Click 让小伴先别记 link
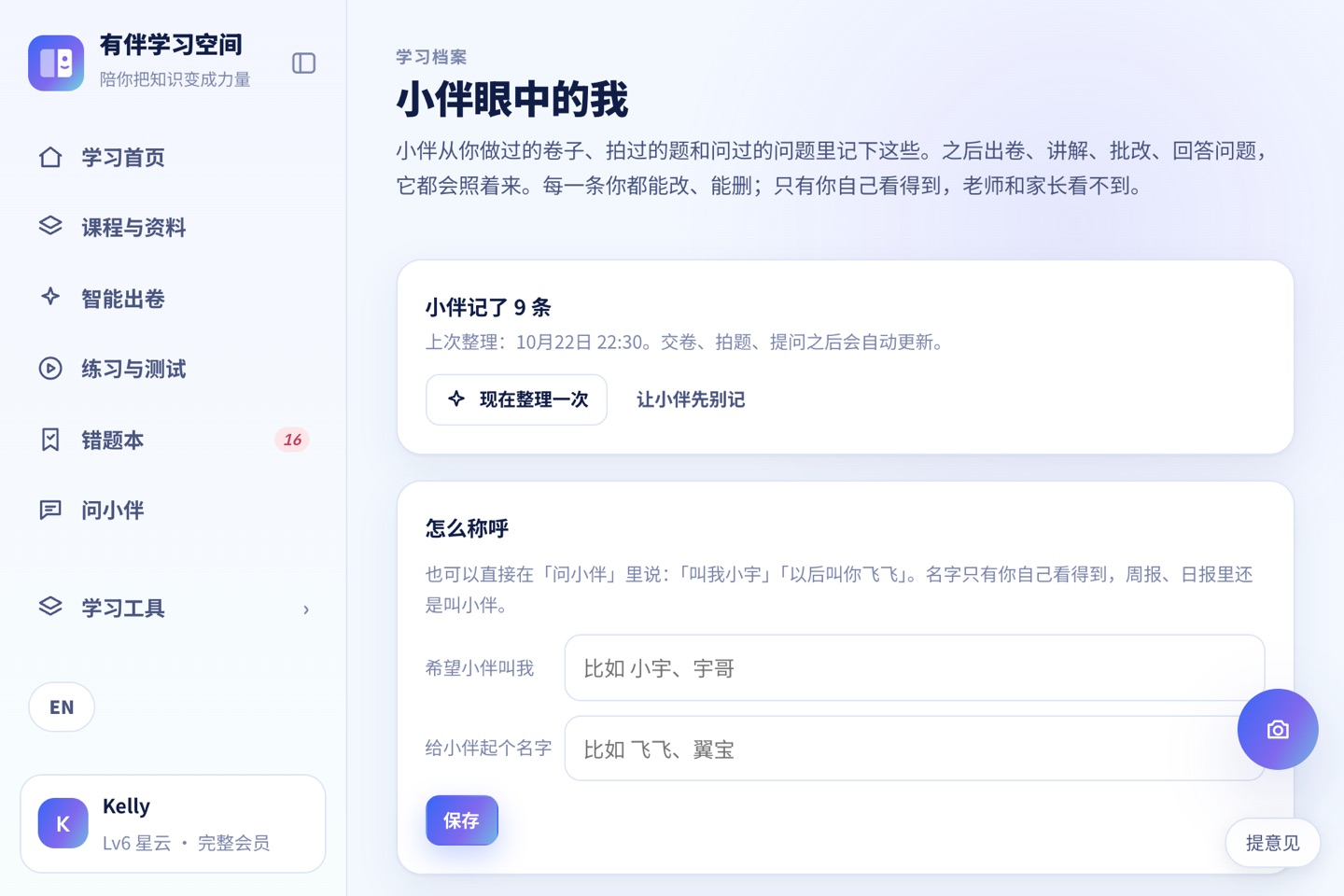This screenshot has width=1344, height=896. click(691, 399)
